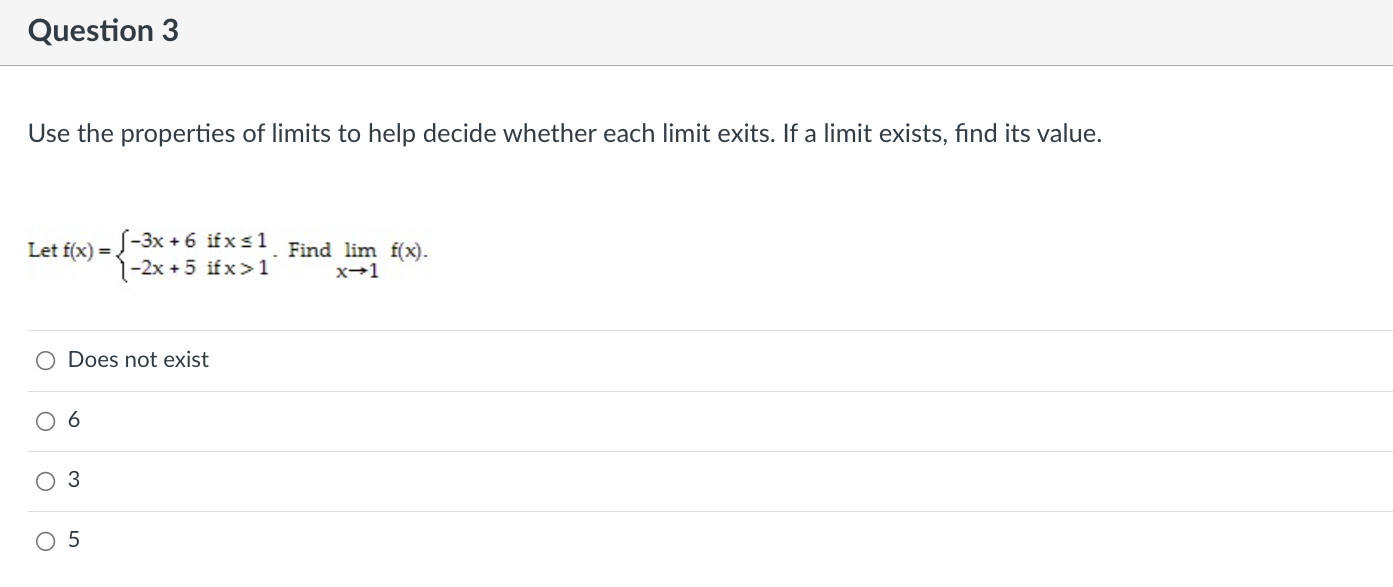1393x587 pixels.
Task: Click the answer label reading 3
Action: (73, 480)
